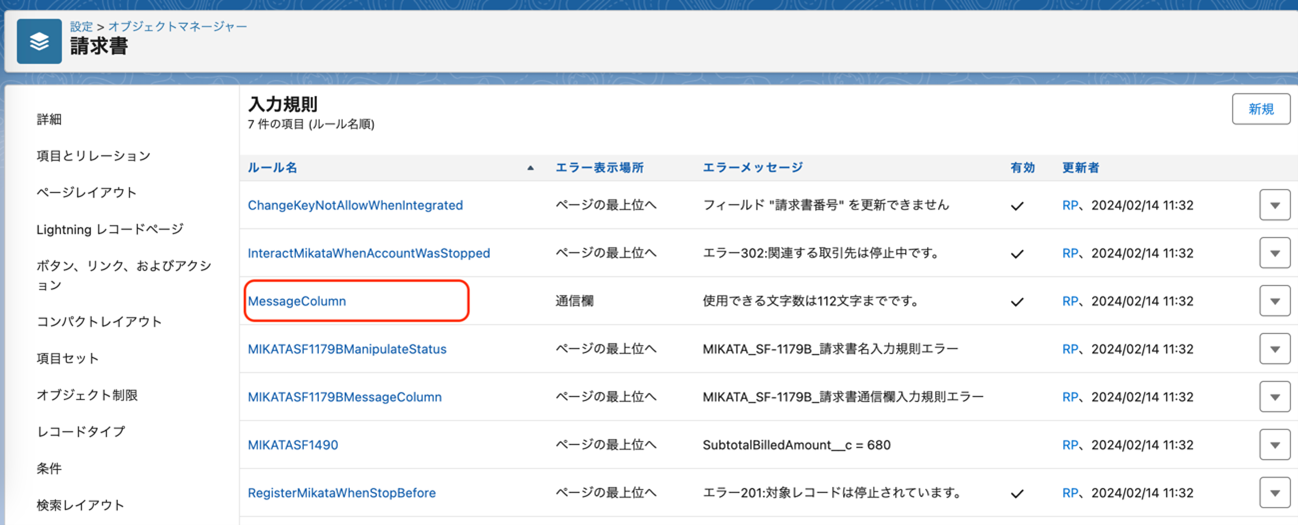
Task: Show actions menu for RegisterMikataWhenStopBefore
Action: (1274, 493)
